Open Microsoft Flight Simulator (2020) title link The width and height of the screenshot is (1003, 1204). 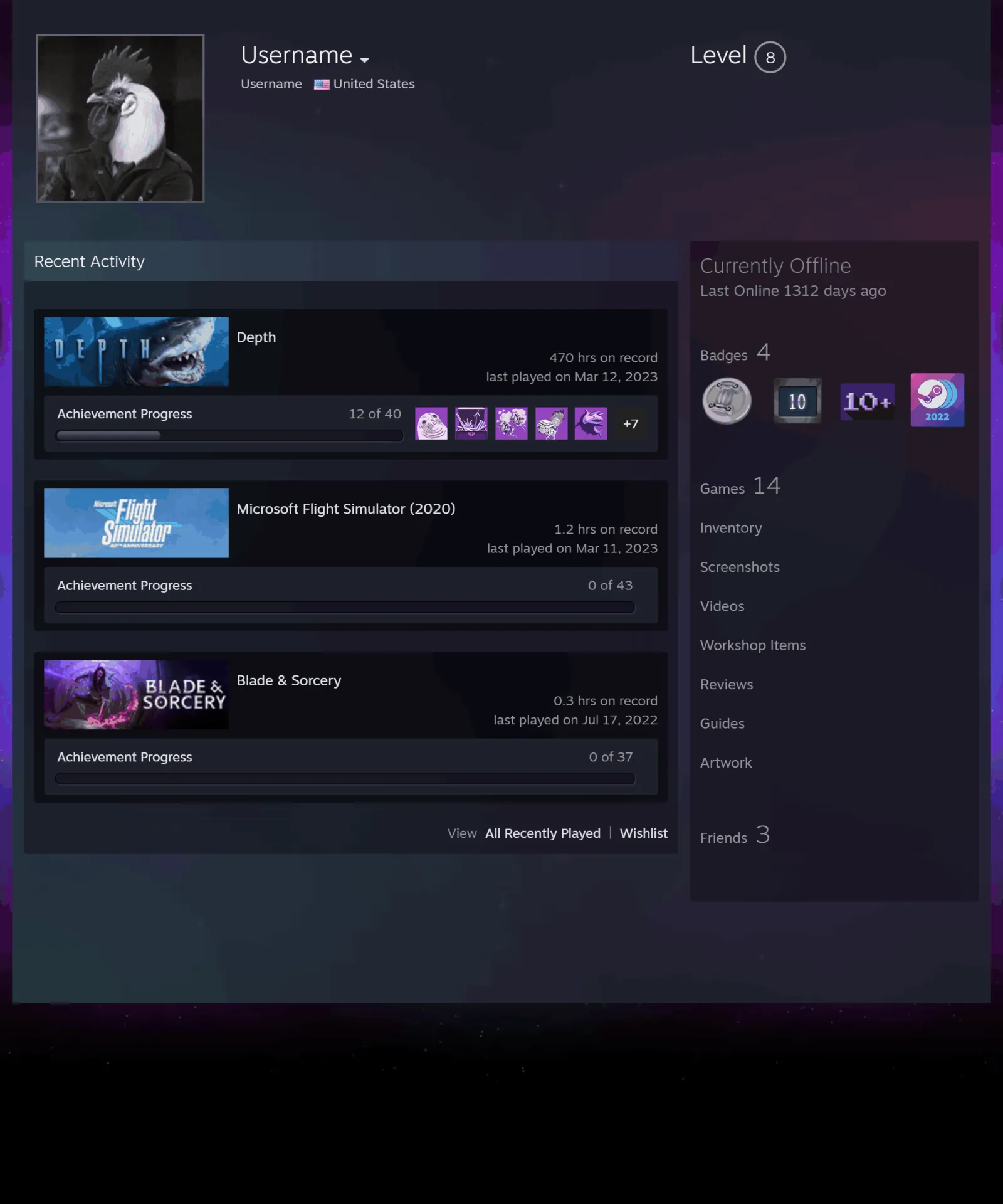(x=346, y=509)
